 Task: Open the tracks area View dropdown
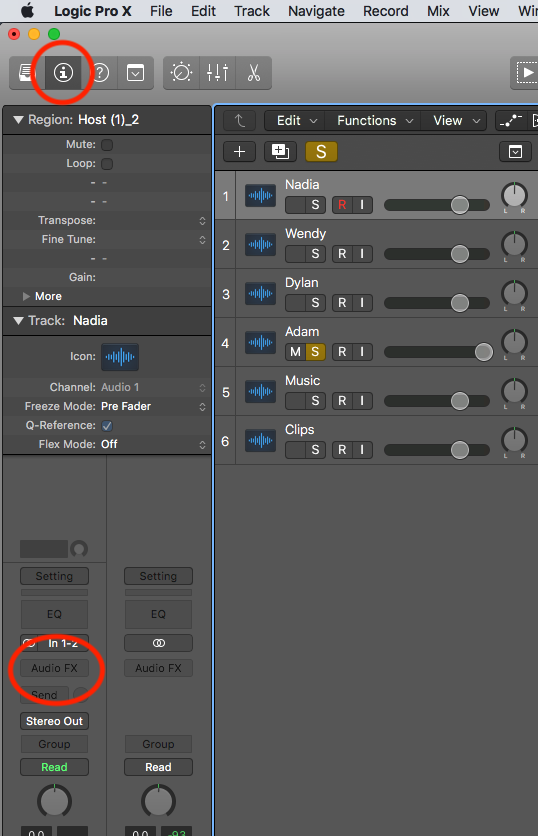(x=454, y=121)
